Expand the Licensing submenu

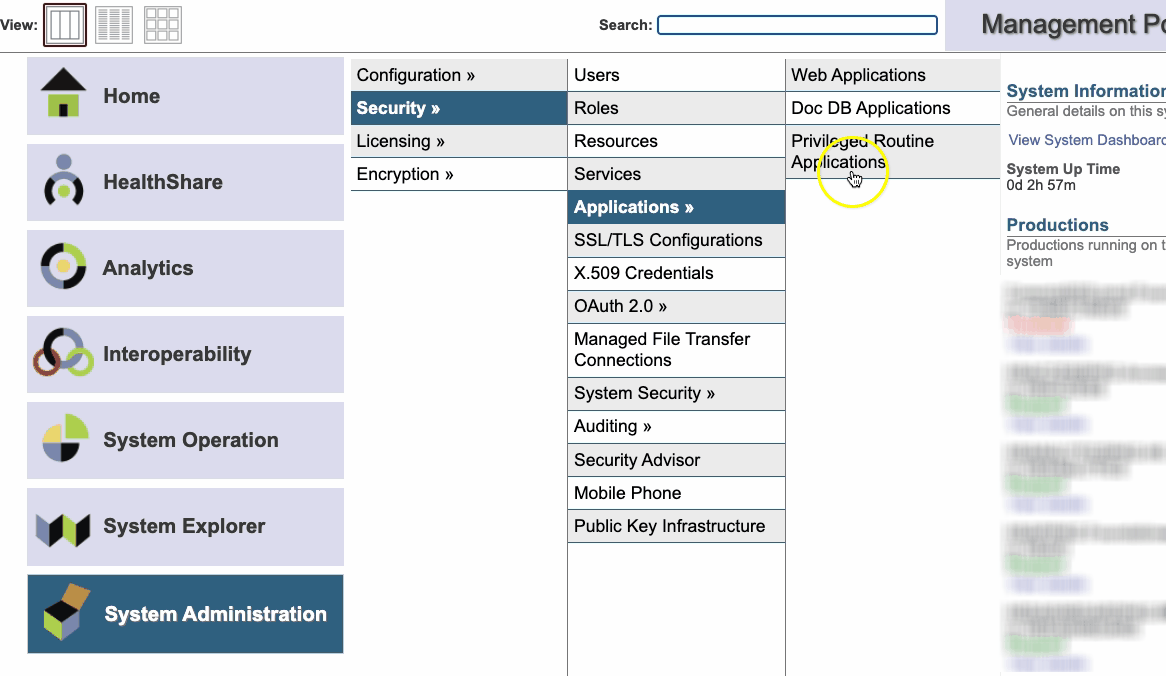point(459,141)
